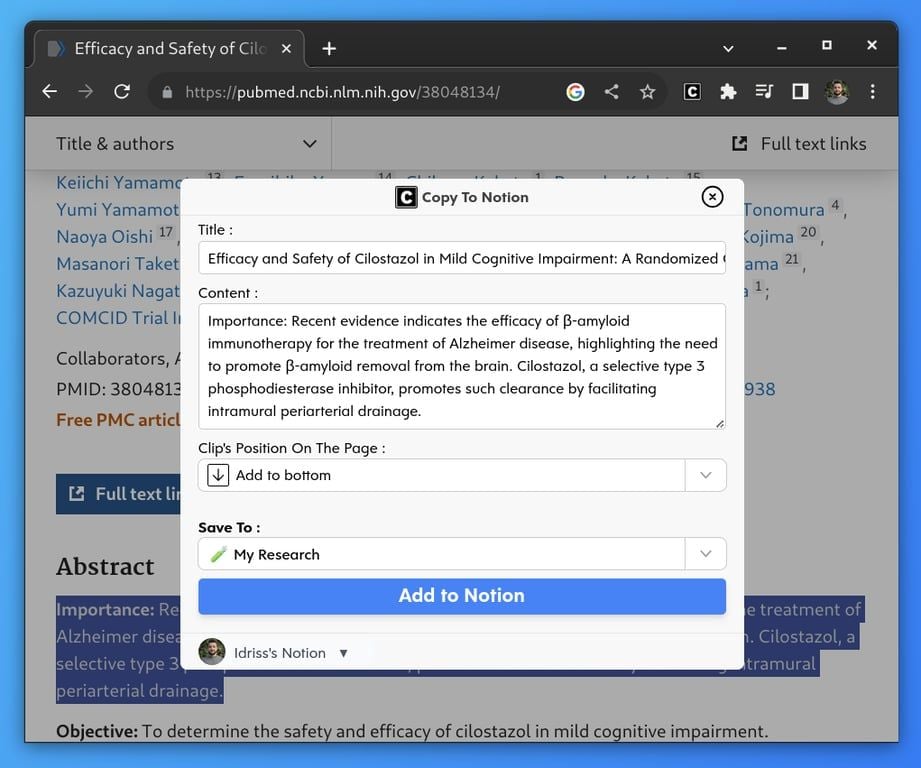Click the workspace selector triangle arrow
The image size is (921, 768).
344,653
